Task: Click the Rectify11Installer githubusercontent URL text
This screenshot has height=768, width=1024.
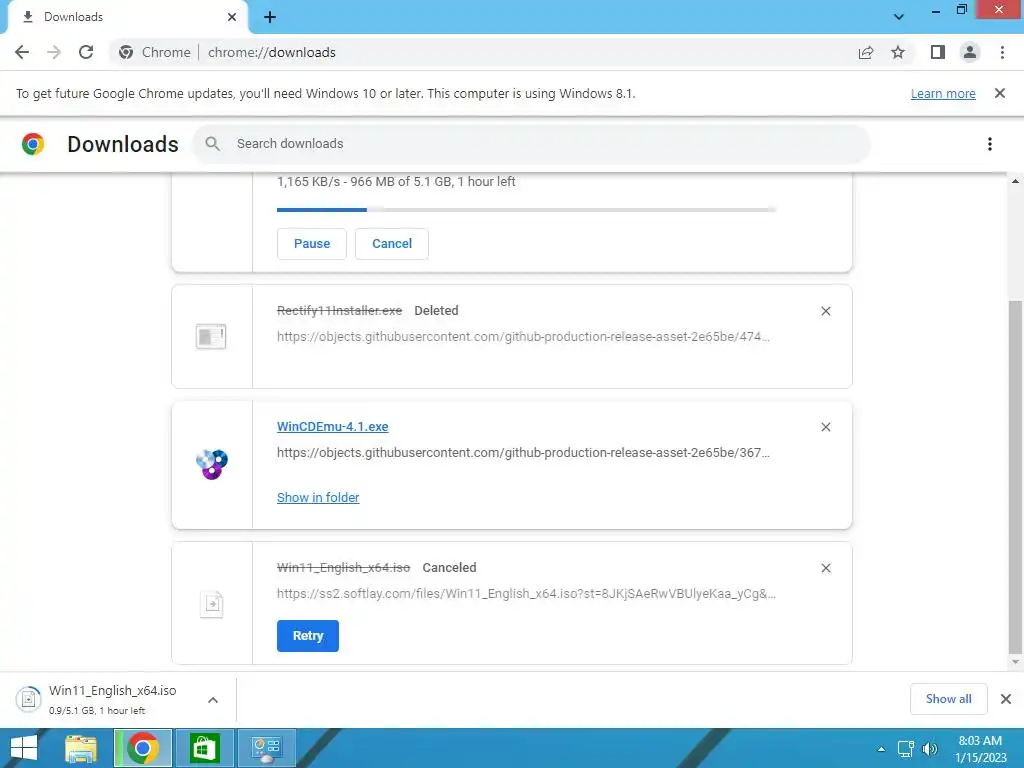Action: pyautogui.click(x=523, y=337)
